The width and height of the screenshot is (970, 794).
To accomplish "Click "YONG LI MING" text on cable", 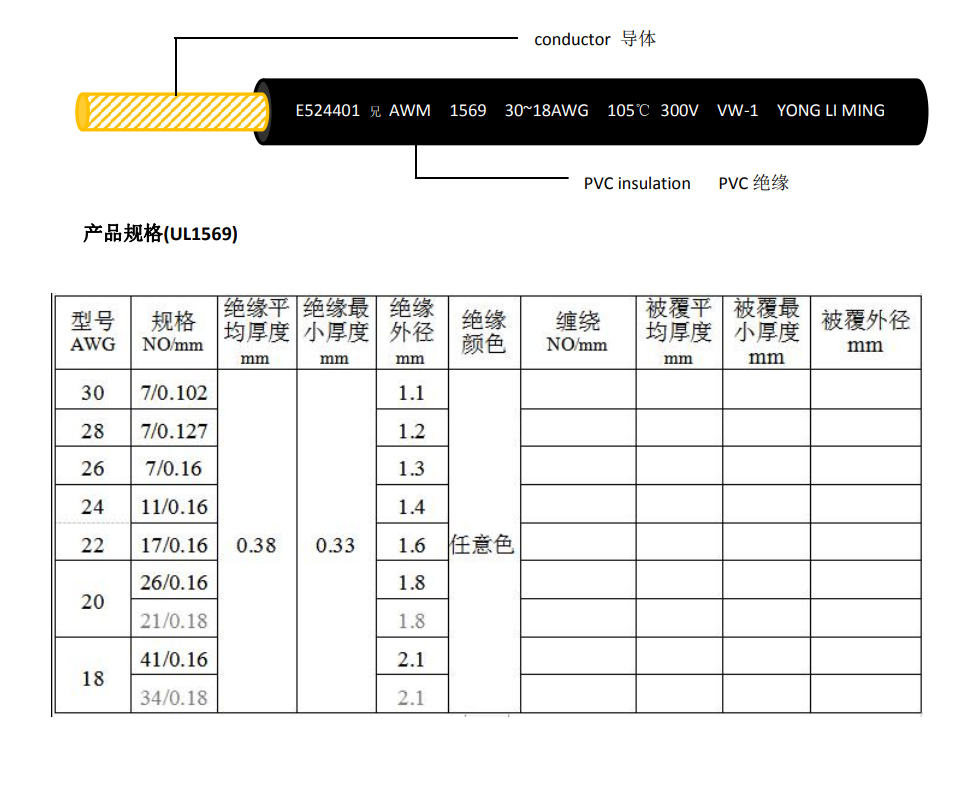I will click(830, 110).
